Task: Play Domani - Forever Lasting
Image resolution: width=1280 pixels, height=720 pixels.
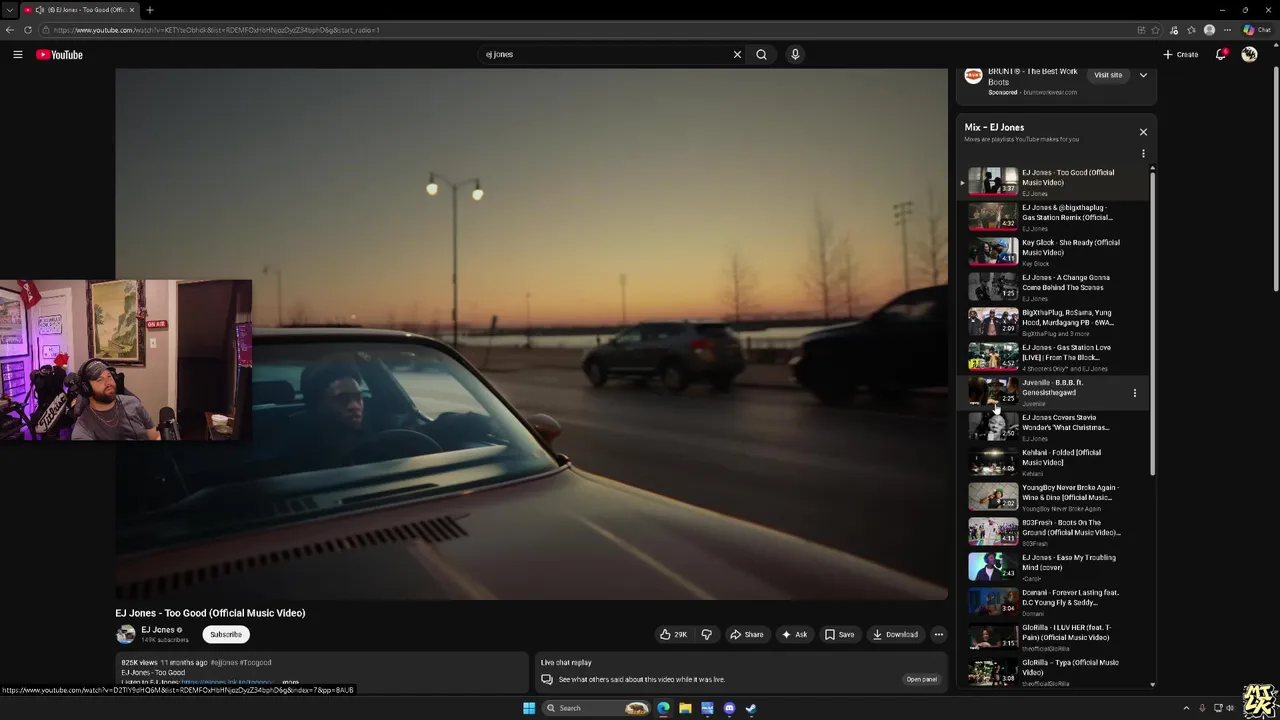Action: [1055, 602]
